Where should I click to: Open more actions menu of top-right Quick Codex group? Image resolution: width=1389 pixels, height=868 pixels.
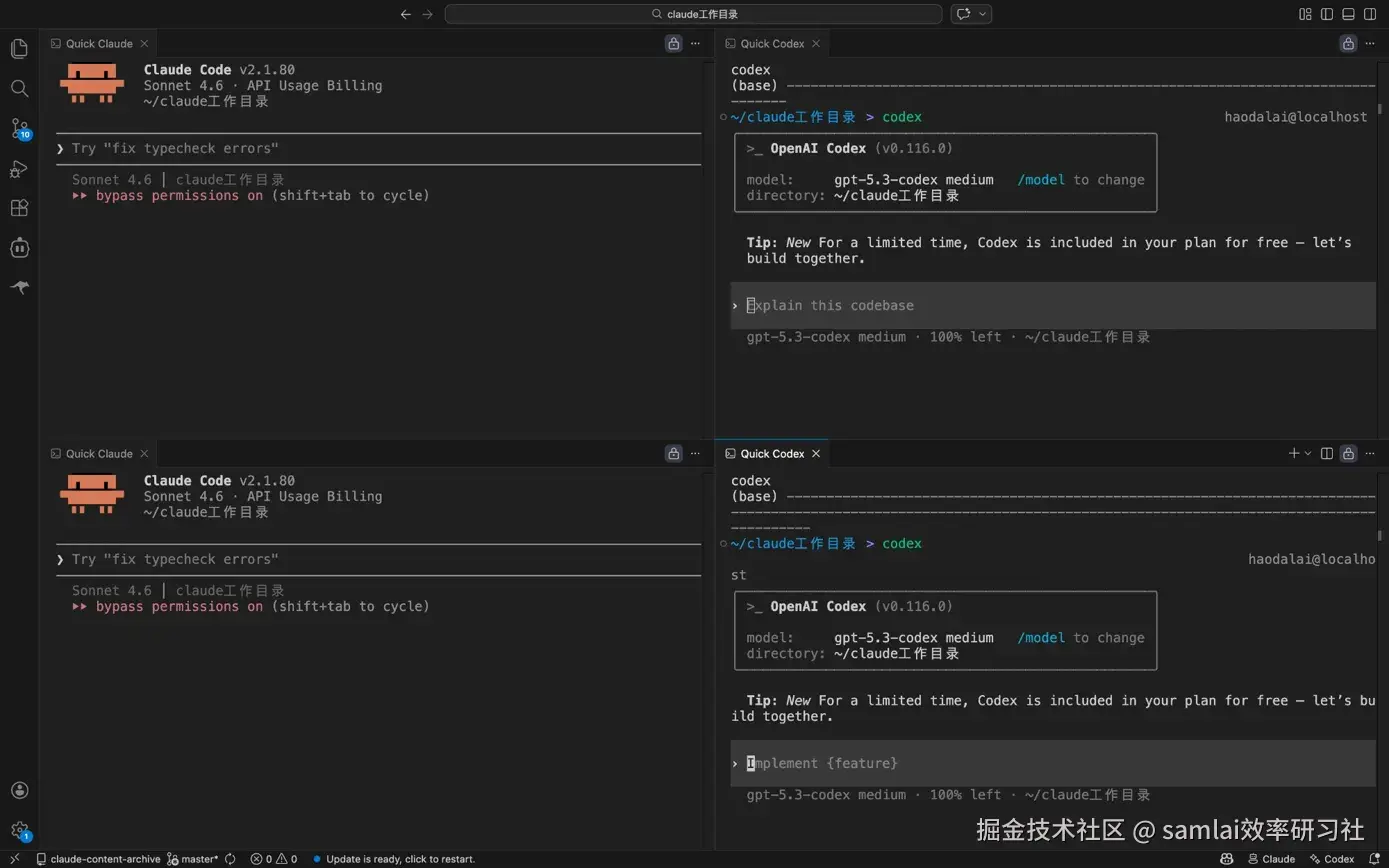[x=1371, y=44]
